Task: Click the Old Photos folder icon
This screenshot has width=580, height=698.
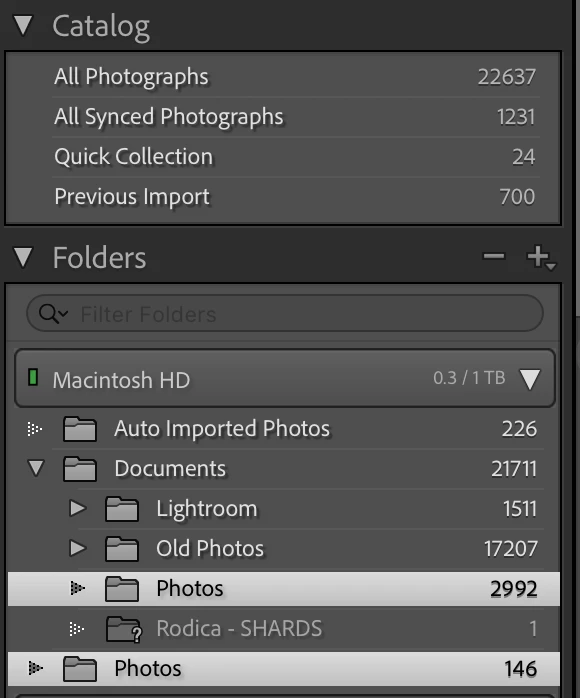Action: pos(122,549)
